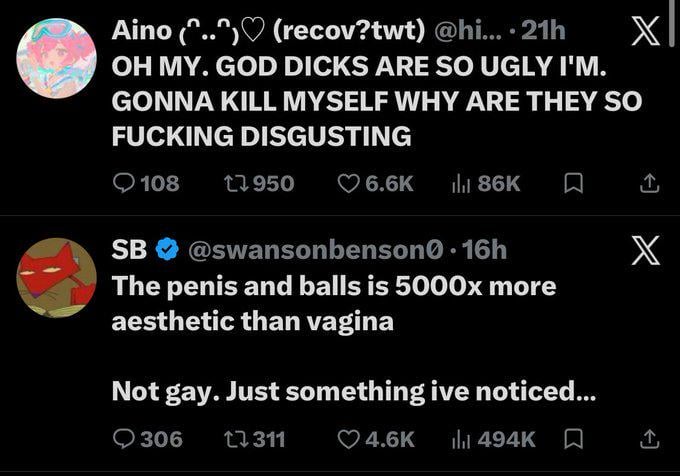View analytics showing 86K views
The height and width of the screenshot is (476, 680).
point(486,183)
